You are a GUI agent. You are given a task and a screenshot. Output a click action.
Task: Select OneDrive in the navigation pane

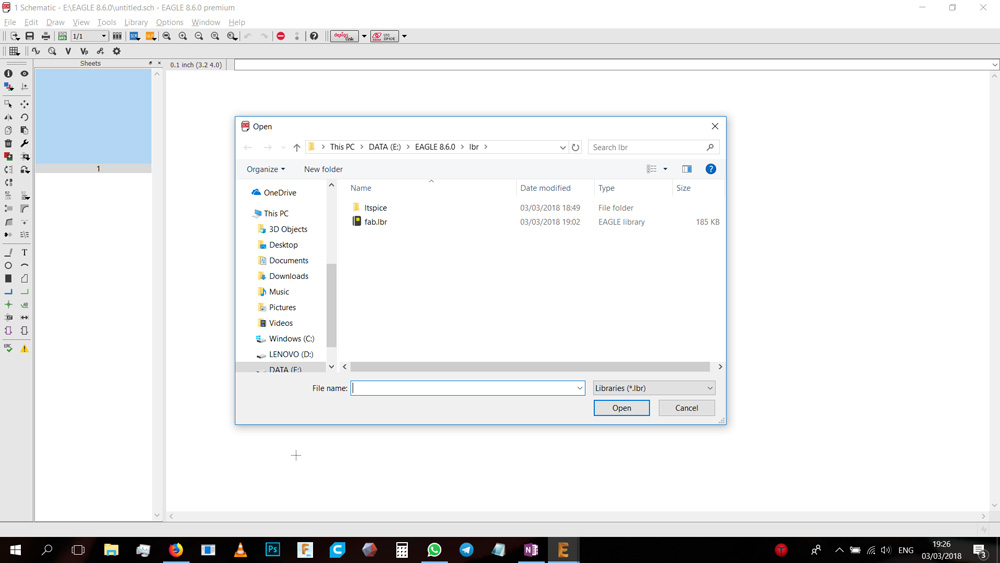click(x=280, y=193)
